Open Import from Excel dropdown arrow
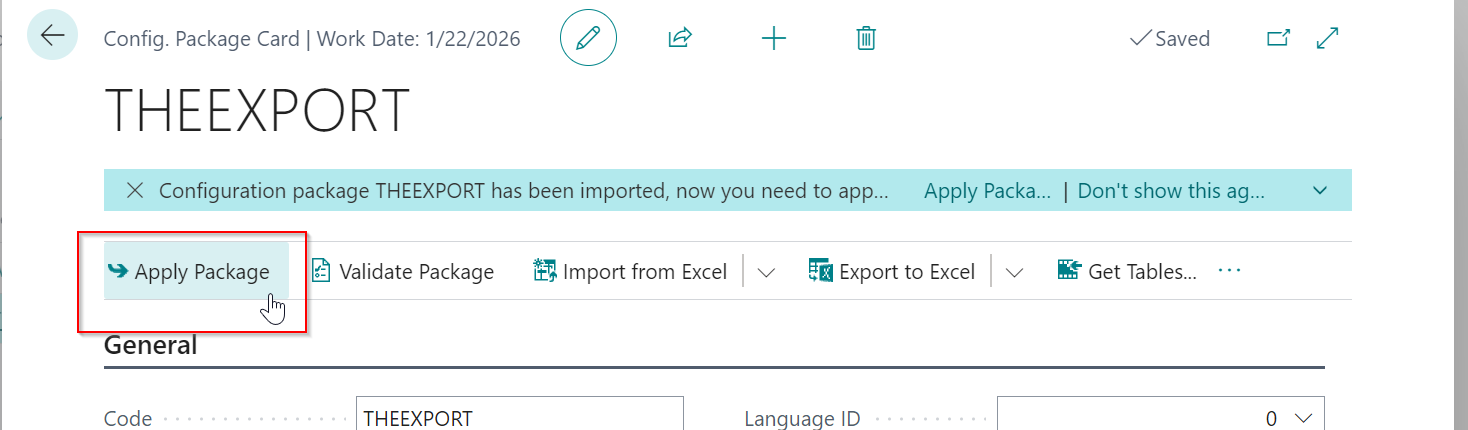1468x430 pixels. pyautogui.click(x=766, y=272)
